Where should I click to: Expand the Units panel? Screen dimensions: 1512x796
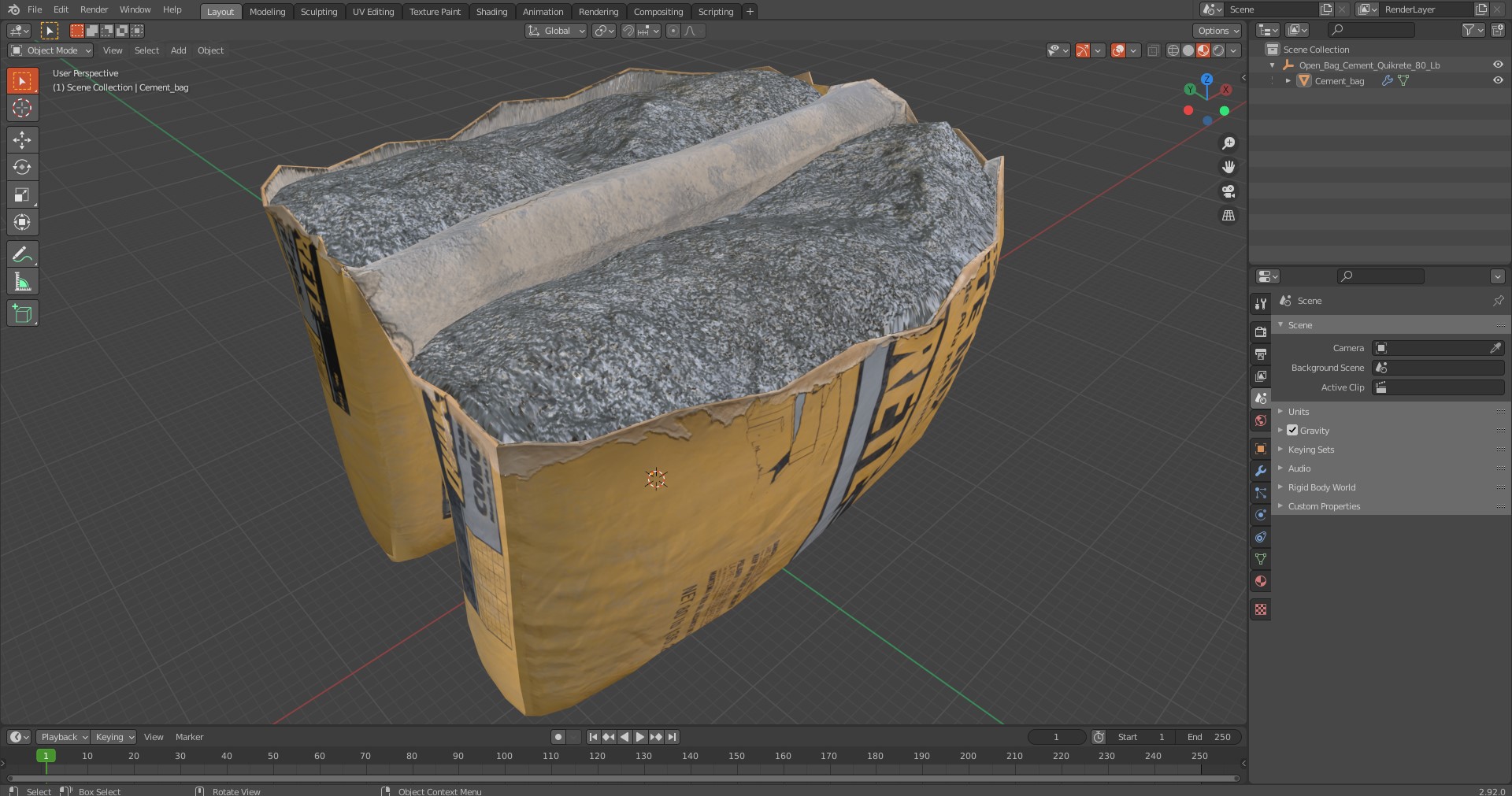(x=1298, y=412)
